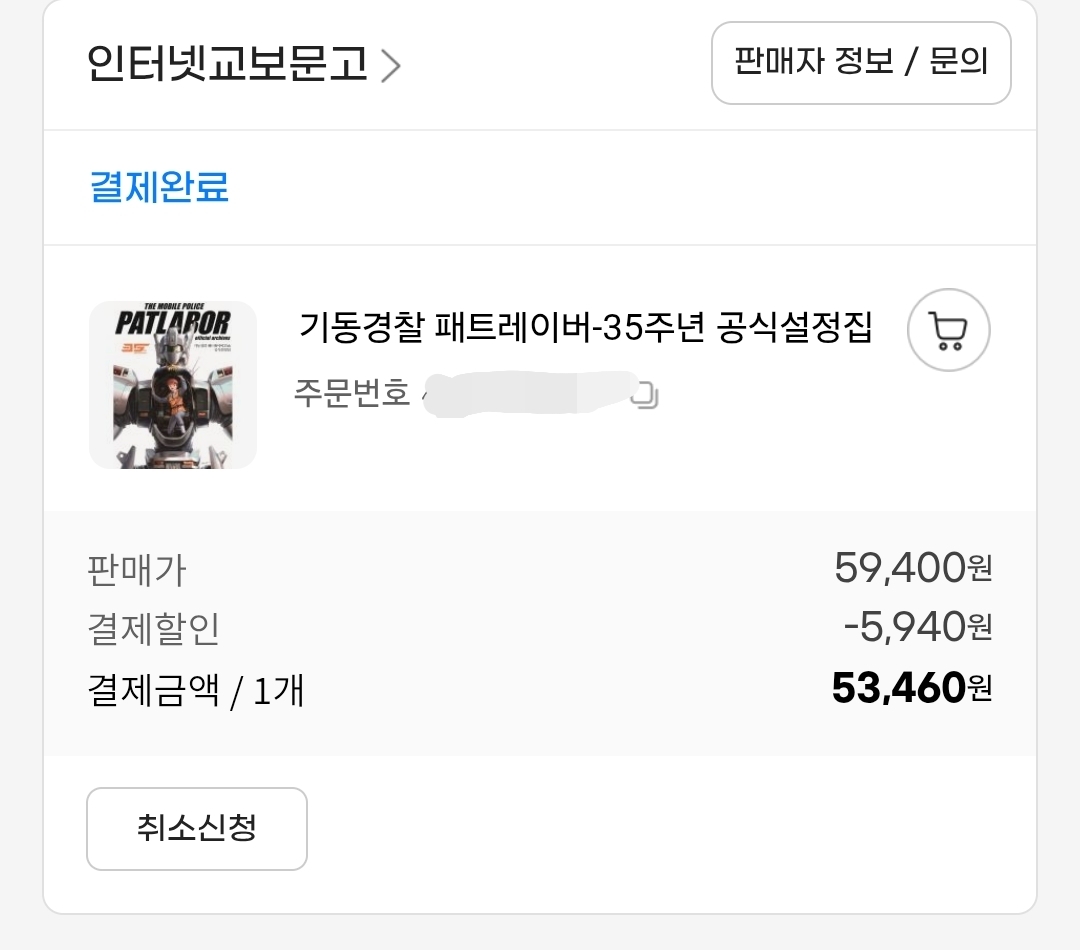Add Patlabor book to shopping cart
The image size is (1080, 950).
point(948,330)
